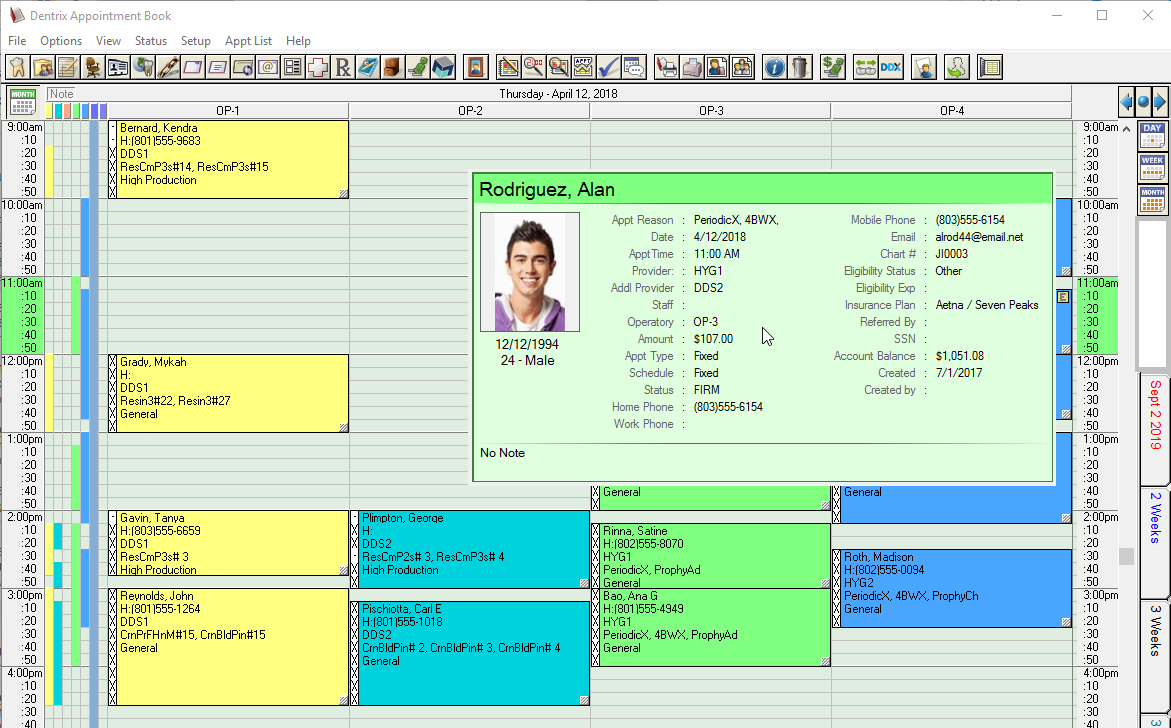1171x728 pixels.
Task: Open the View menu
Action: point(108,41)
